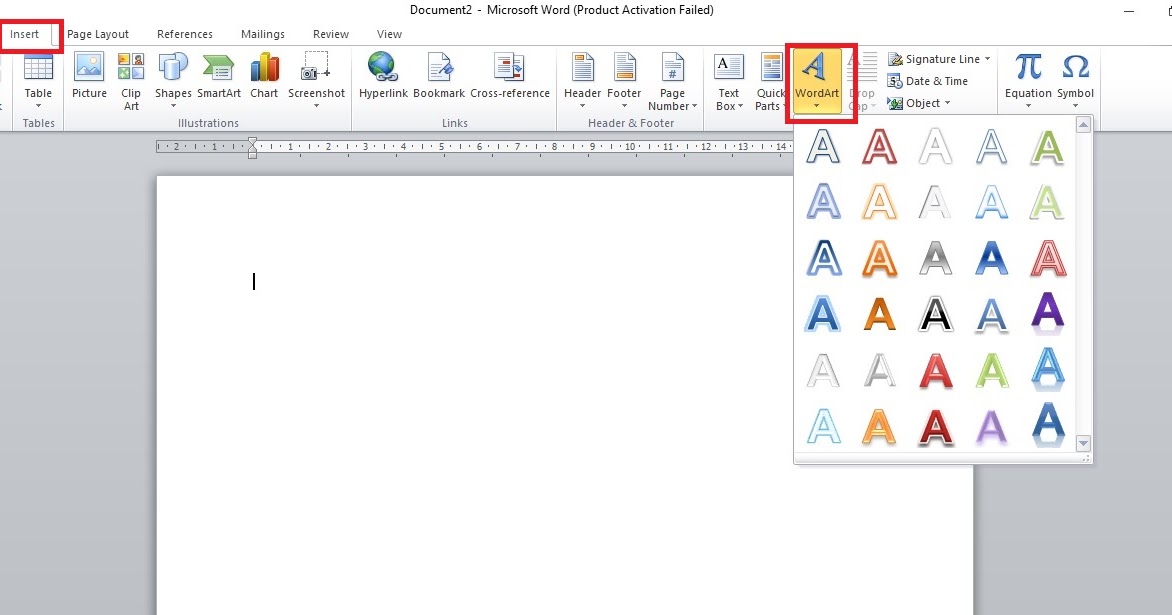
Task: Choose the solid olive green WordArt style
Action: 1047,146
